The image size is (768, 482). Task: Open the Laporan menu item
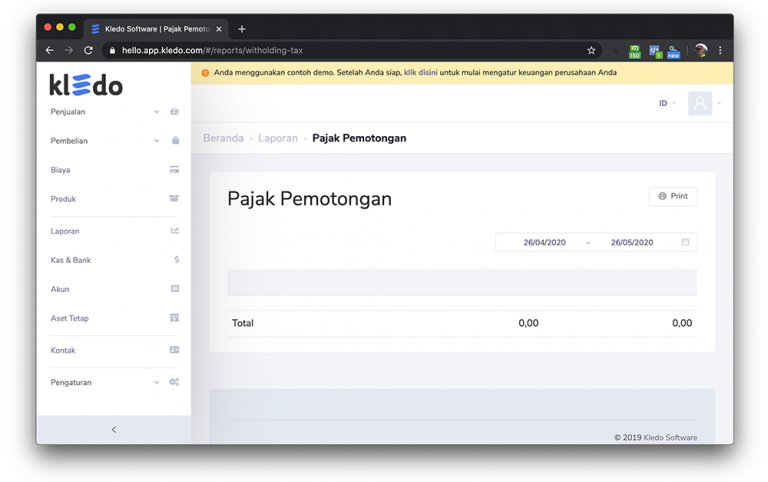(x=65, y=231)
